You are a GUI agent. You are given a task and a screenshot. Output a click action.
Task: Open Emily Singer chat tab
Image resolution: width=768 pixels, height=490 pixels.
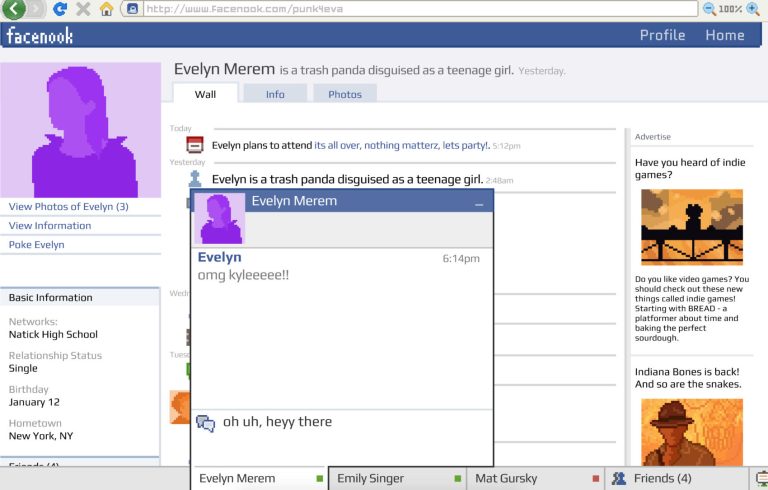pos(397,478)
